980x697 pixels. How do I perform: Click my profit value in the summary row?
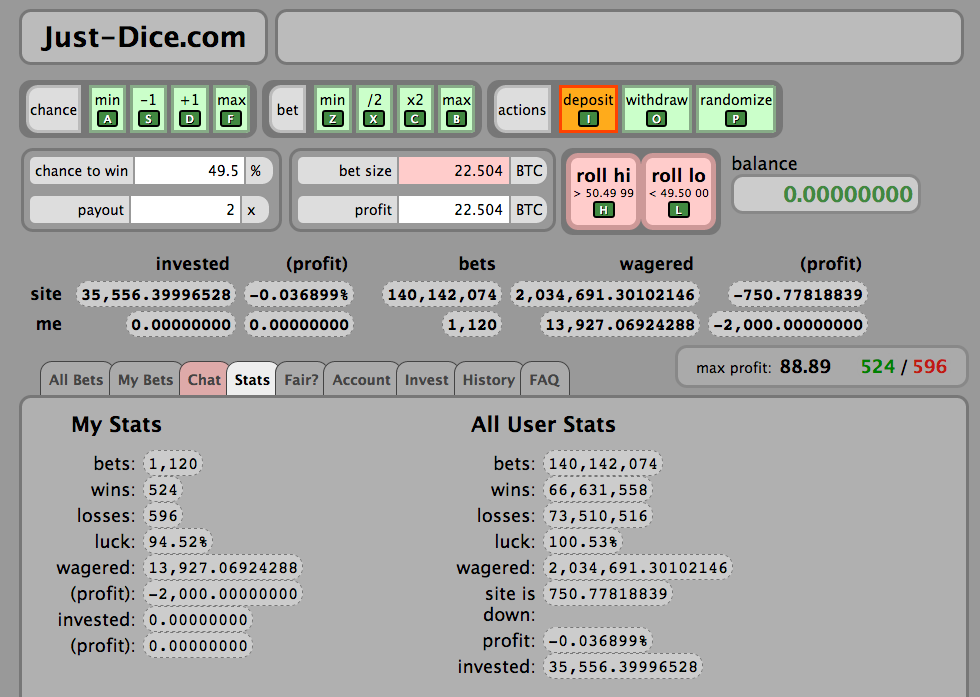click(x=788, y=324)
